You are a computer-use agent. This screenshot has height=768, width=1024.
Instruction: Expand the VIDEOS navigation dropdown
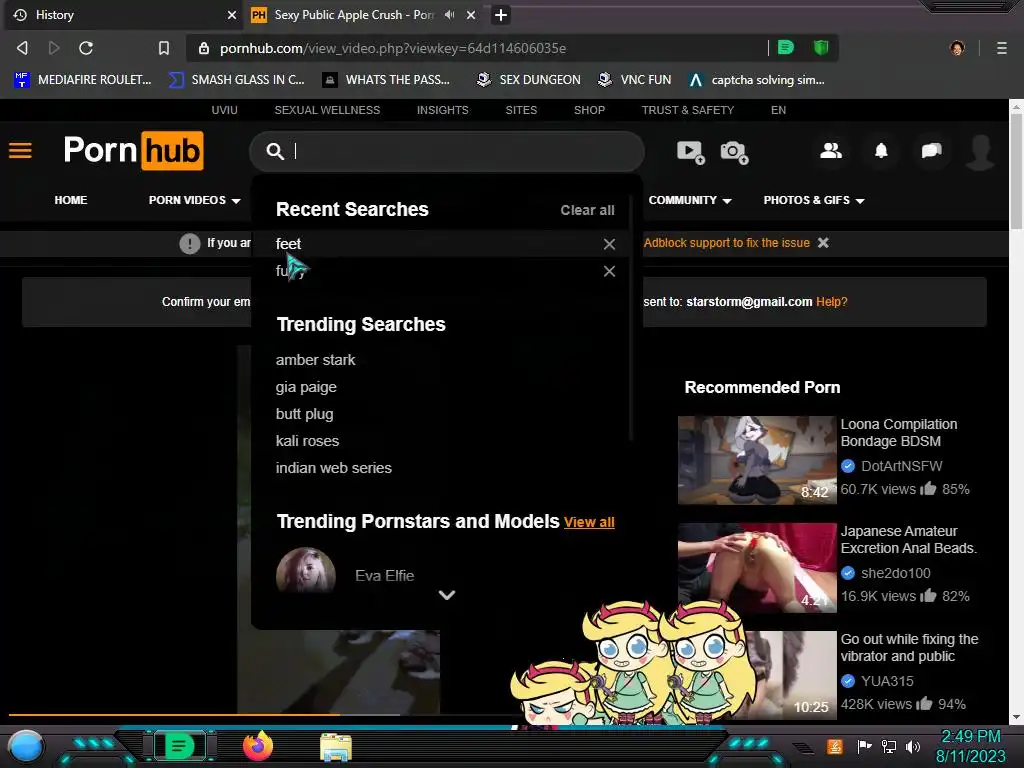click(x=194, y=200)
